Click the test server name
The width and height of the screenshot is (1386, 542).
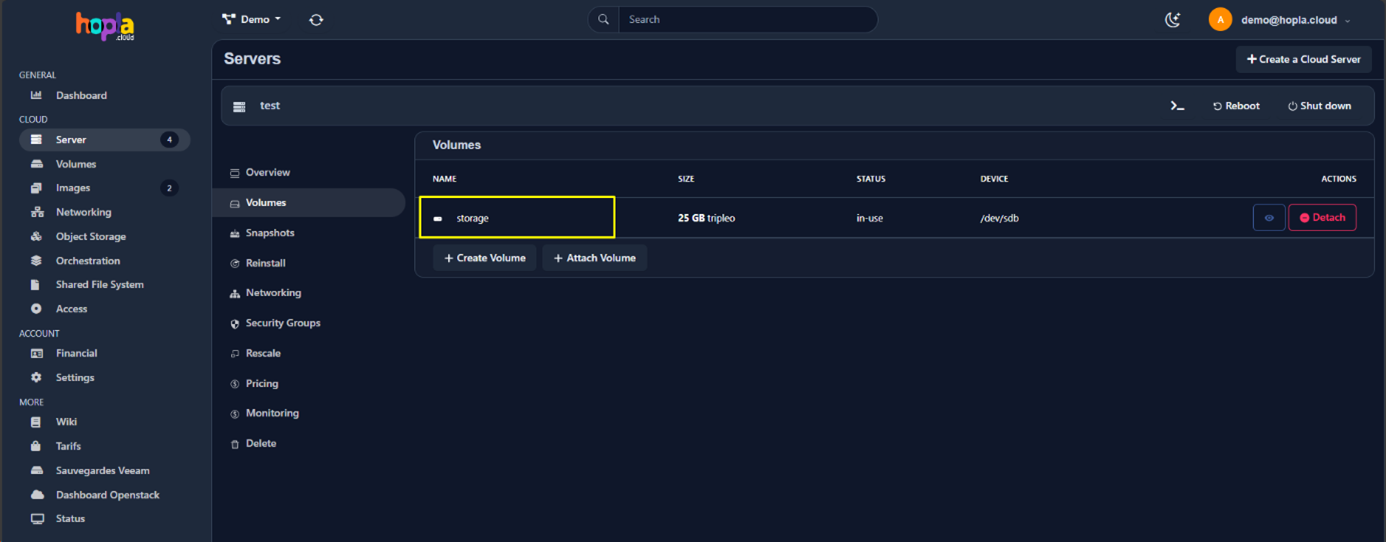click(x=270, y=106)
